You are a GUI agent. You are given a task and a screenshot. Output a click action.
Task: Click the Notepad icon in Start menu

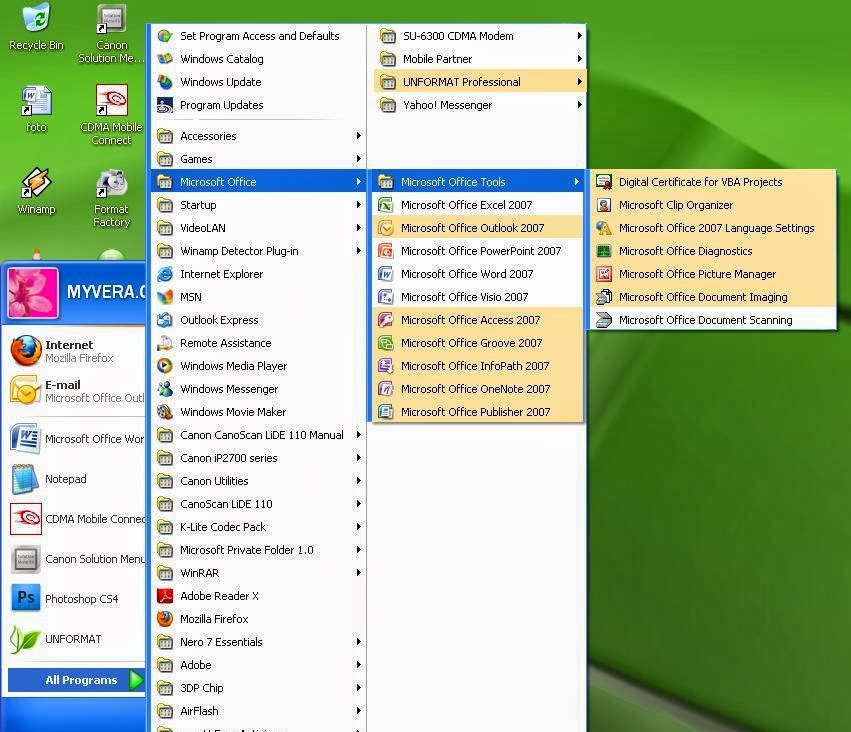[x=26, y=479]
